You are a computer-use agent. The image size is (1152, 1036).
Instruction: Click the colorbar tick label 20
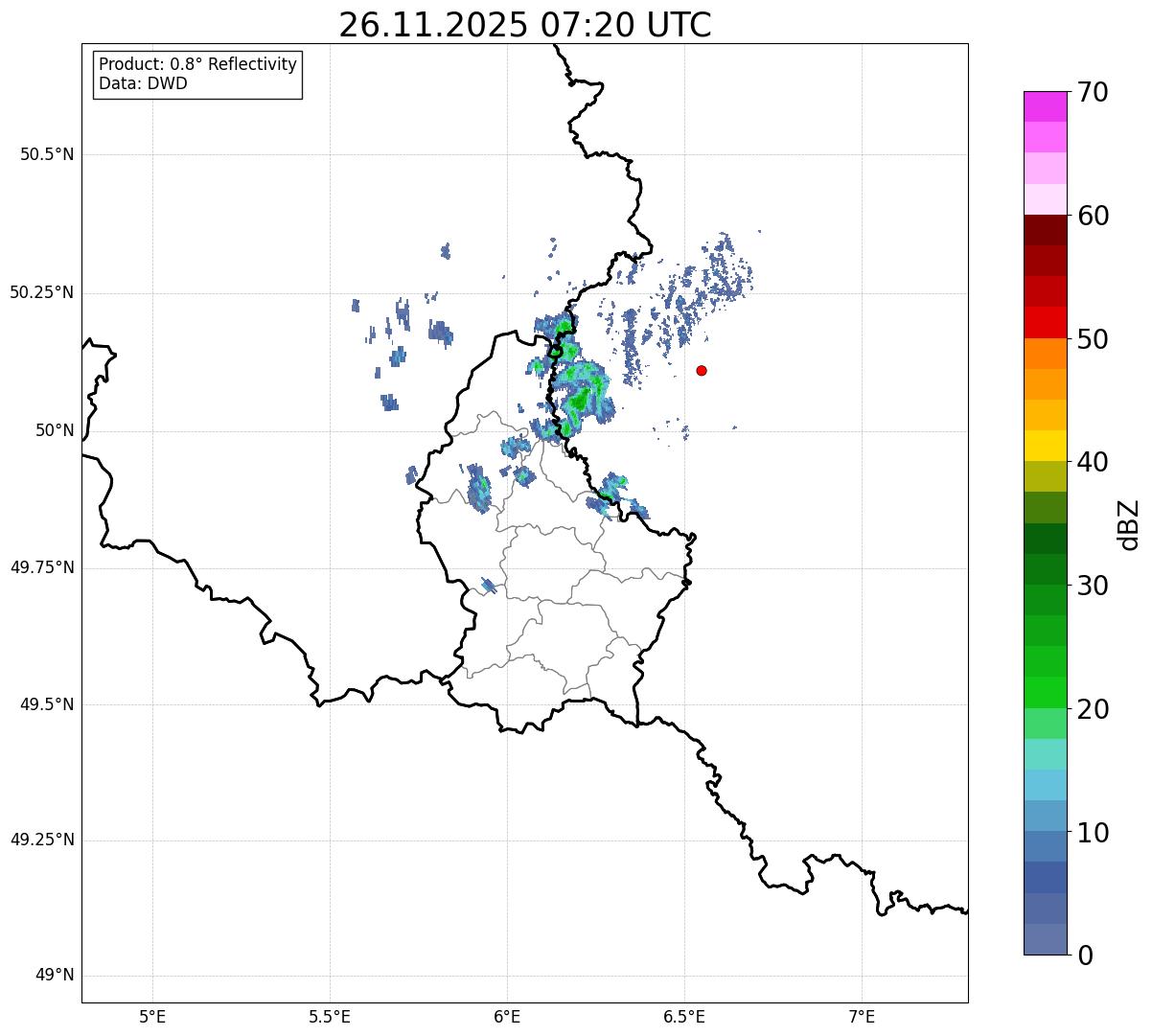[1093, 709]
